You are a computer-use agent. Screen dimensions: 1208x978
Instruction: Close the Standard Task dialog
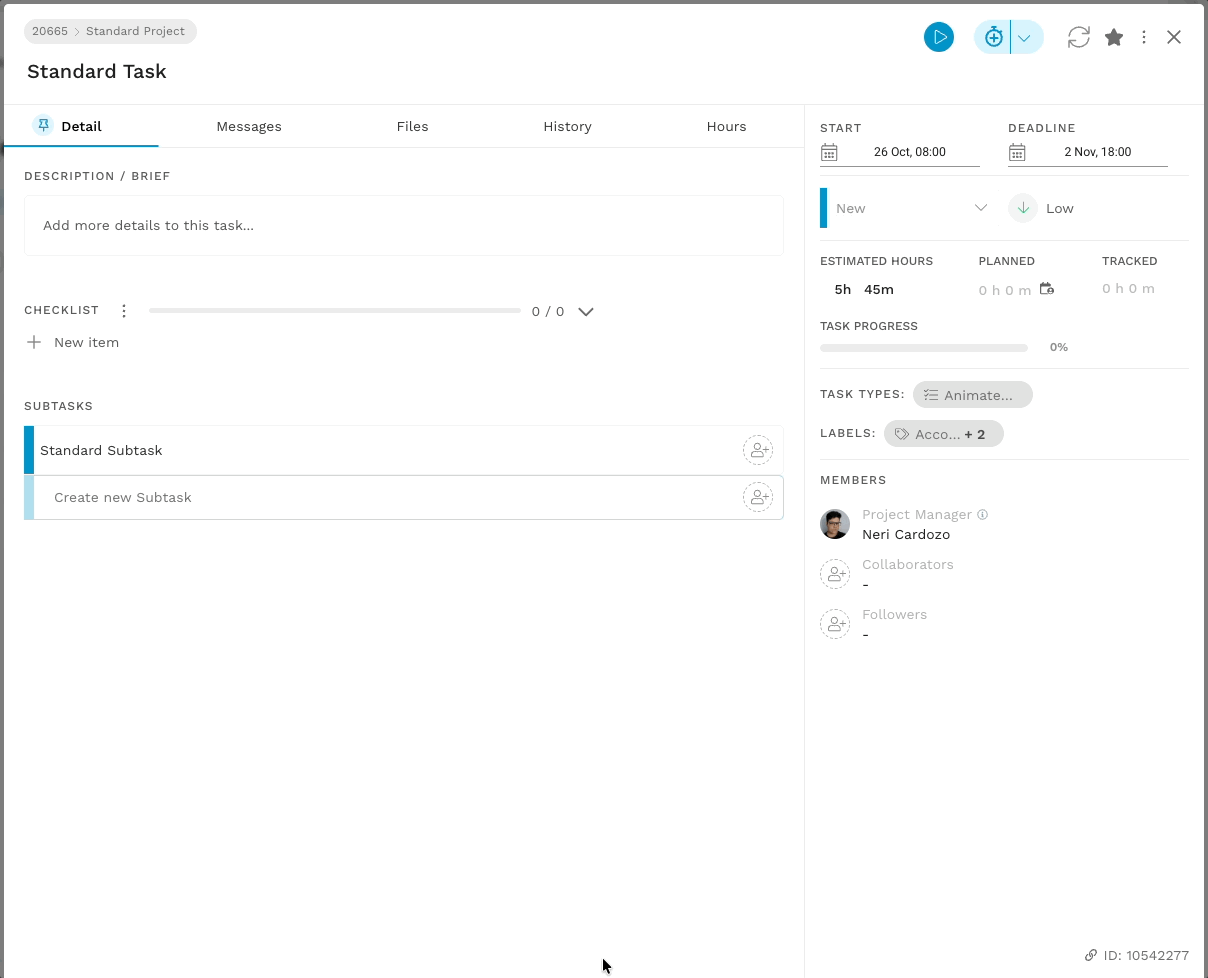point(1174,37)
